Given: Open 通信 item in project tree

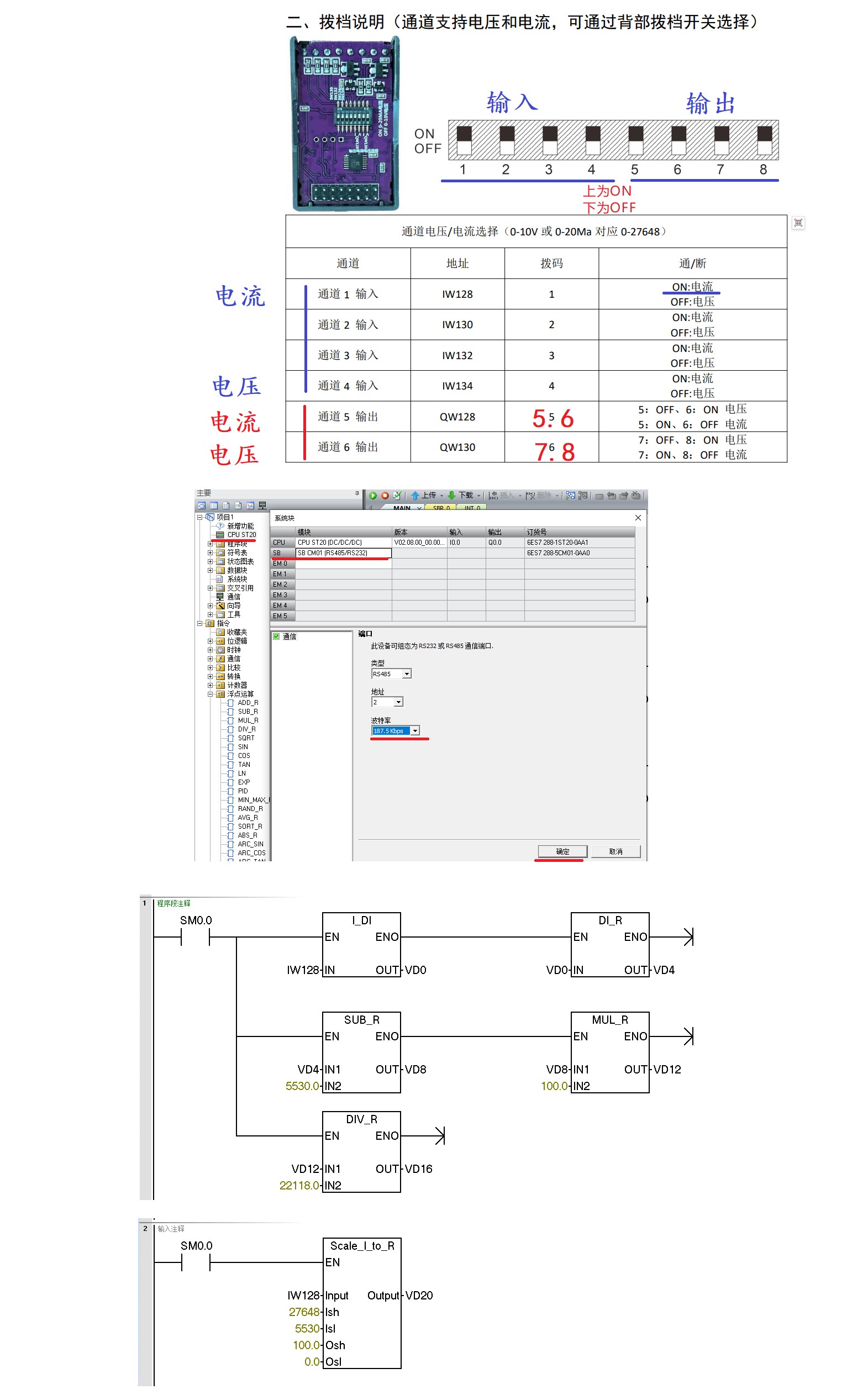Looking at the screenshot, I should (x=234, y=597).
